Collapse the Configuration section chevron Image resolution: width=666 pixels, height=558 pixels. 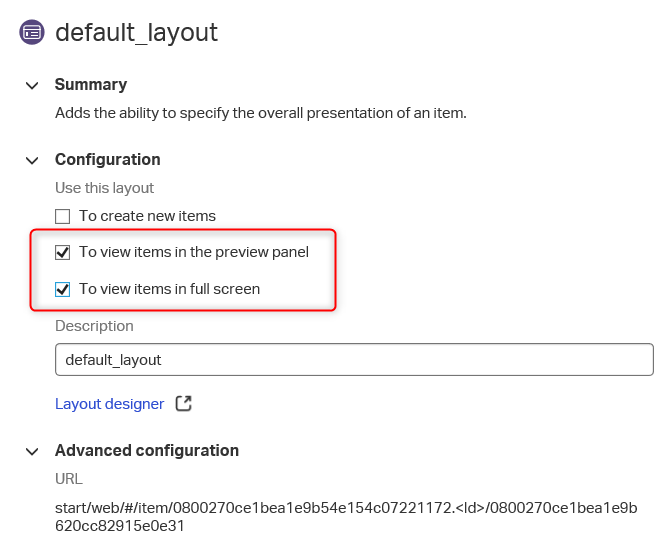33,160
